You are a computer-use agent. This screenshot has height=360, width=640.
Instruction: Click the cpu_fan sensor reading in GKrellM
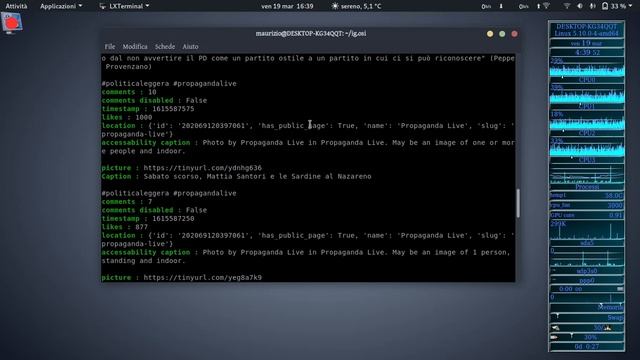[587, 205]
